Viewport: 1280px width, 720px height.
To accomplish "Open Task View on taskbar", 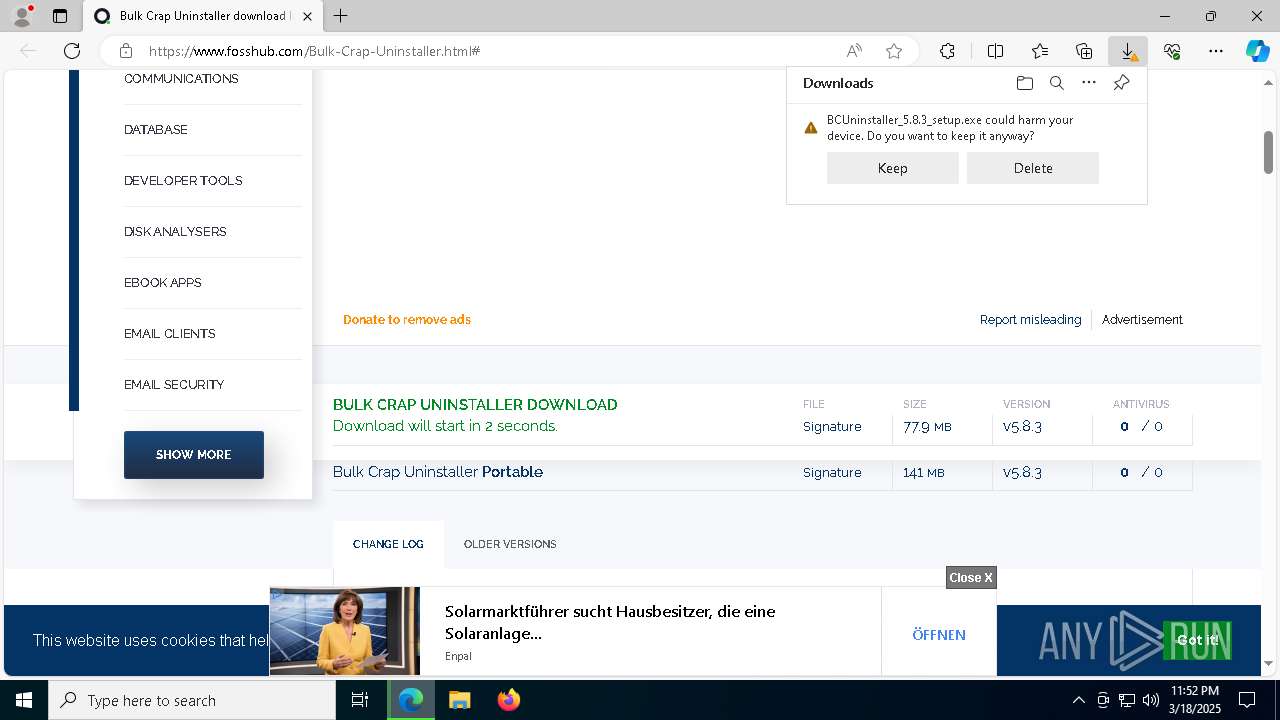I will tap(360, 700).
